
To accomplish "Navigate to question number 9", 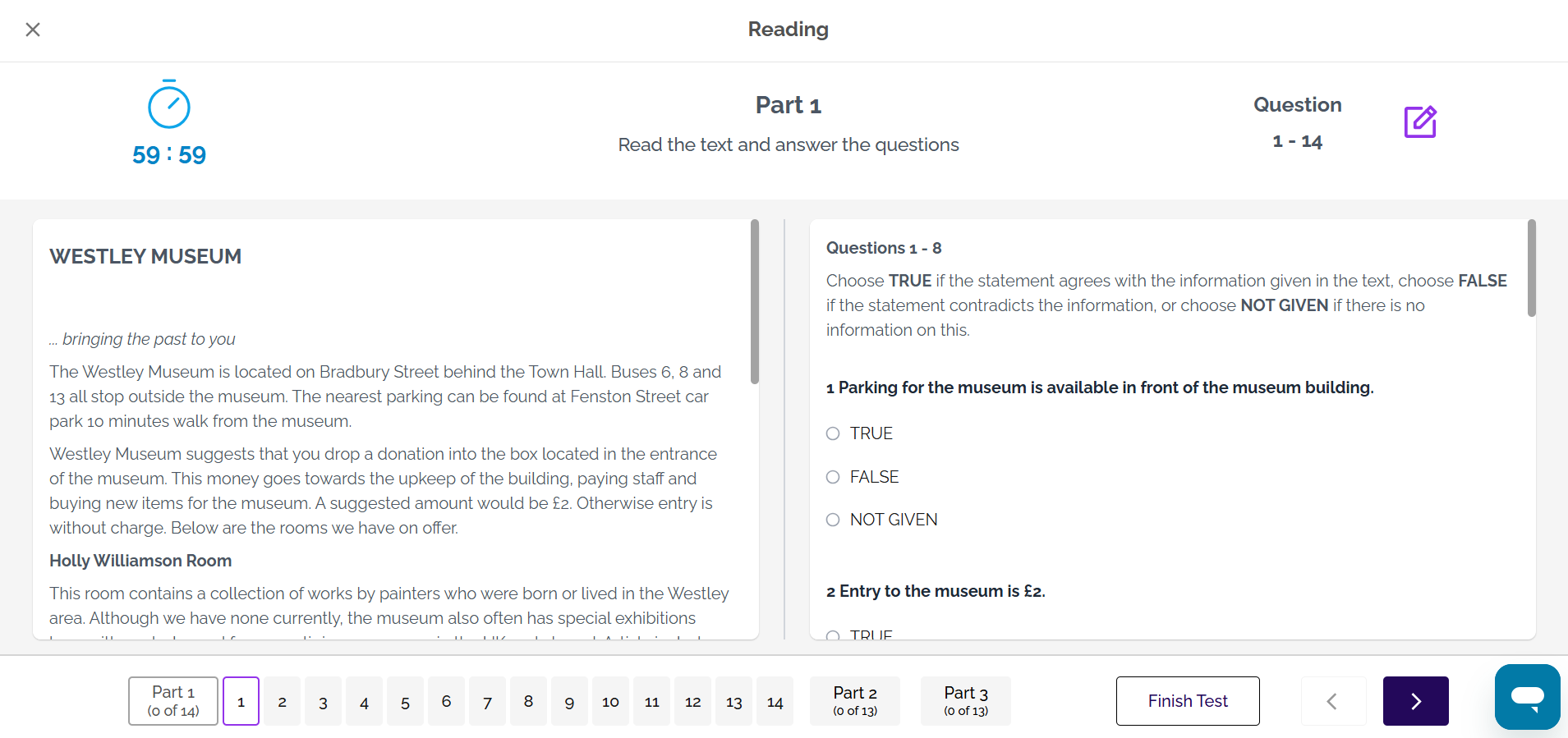I will click(569, 702).
